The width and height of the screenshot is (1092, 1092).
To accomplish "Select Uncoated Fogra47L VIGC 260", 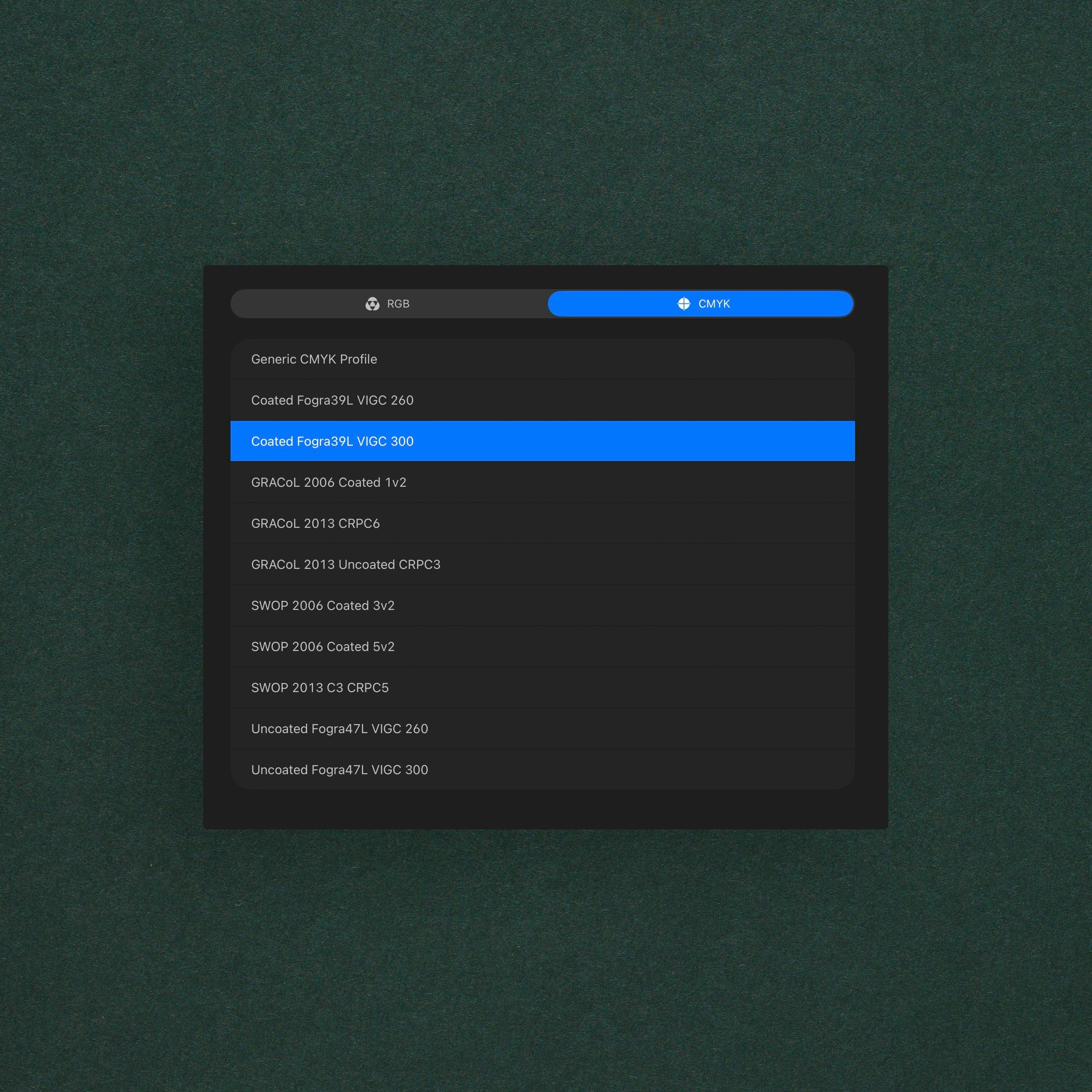I will (339, 728).
